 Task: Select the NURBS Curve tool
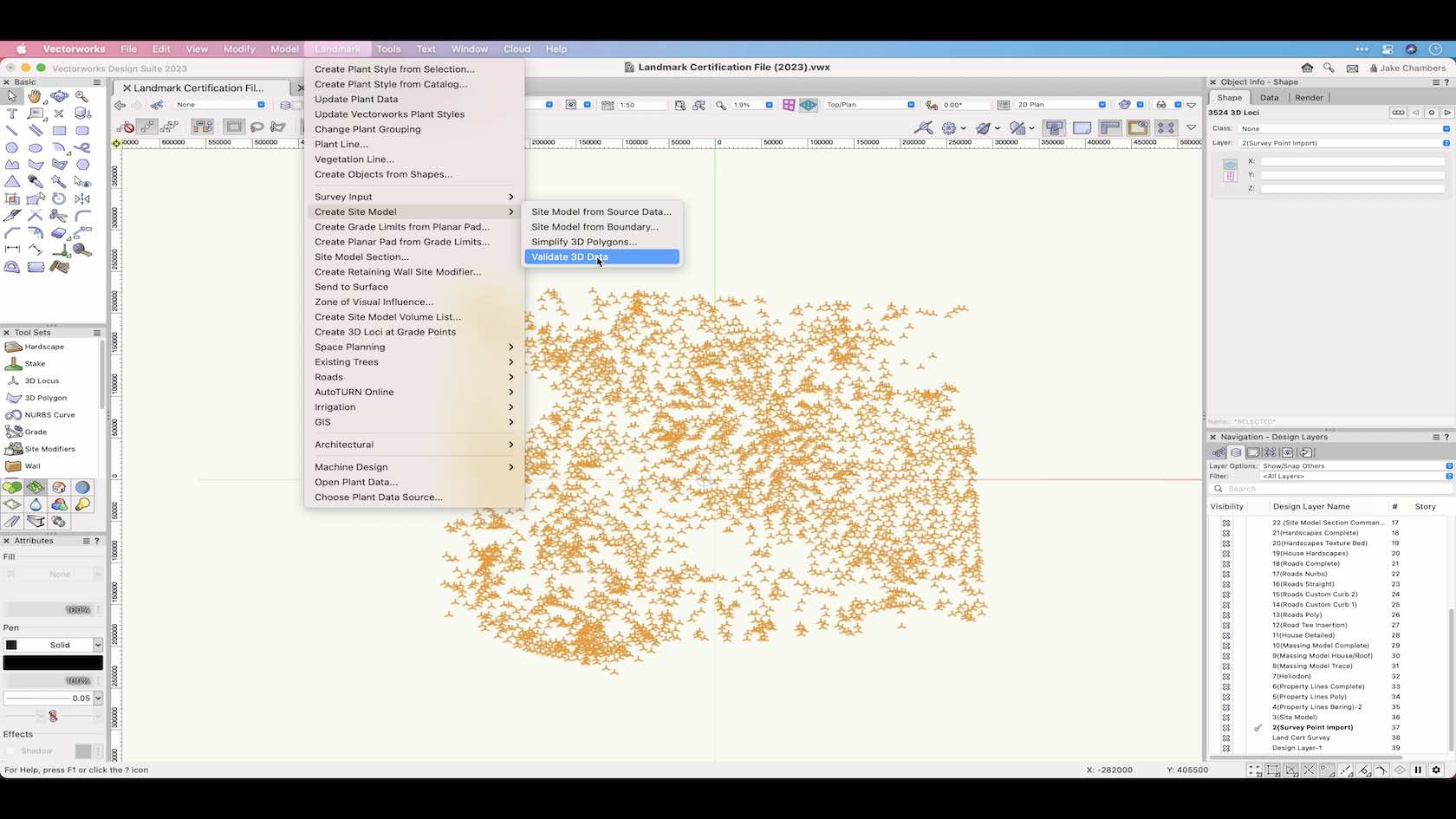(49, 415)
